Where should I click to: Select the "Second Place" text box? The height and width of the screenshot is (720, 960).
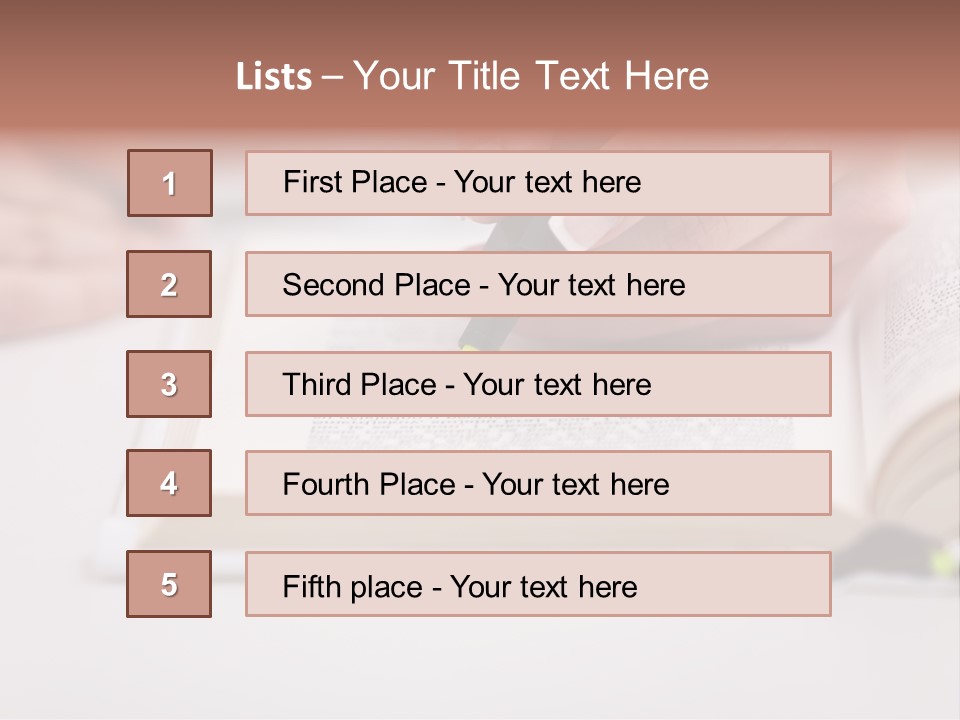coord(538,284)
